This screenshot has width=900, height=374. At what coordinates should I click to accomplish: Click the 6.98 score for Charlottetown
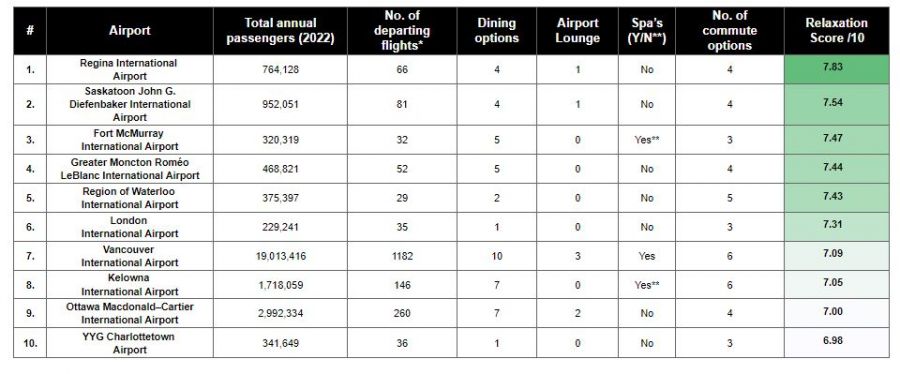tap(836, 342)
